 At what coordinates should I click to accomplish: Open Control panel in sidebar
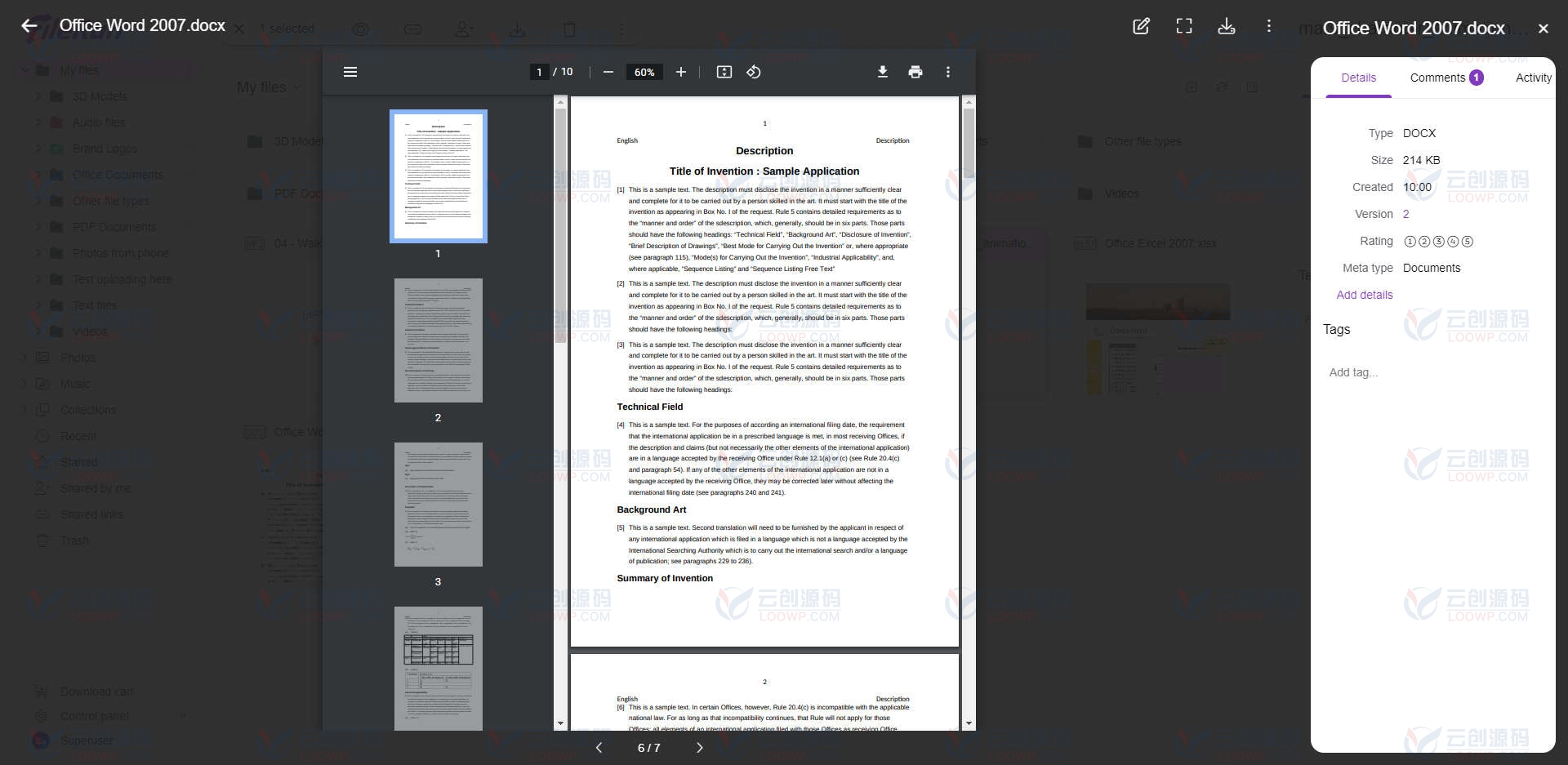(94, 716)
